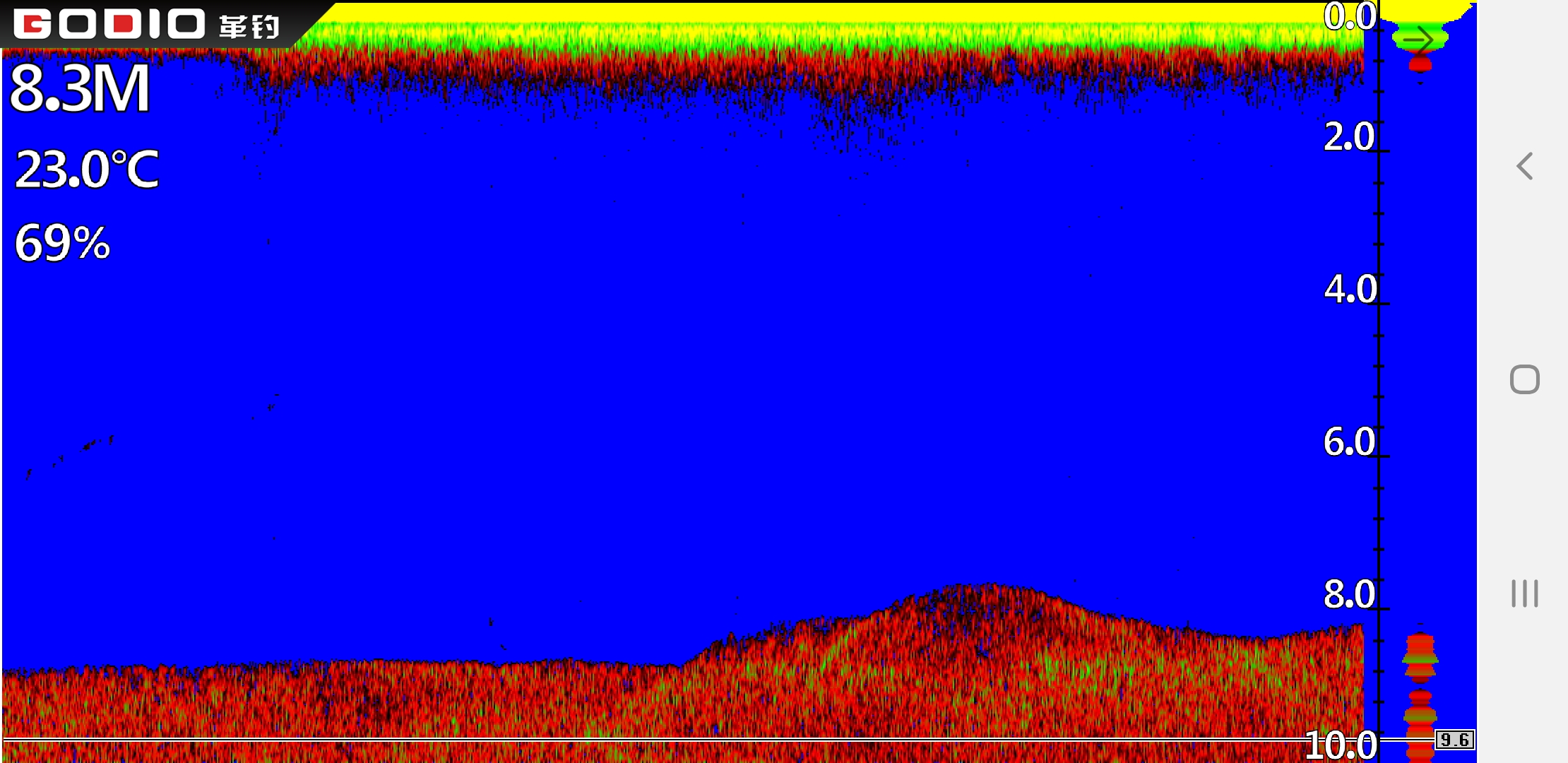The width and height of the screenshot is (1568, 763).
Task: Click the horizontal white depth cursor line
Action: (x=636, y=739)
